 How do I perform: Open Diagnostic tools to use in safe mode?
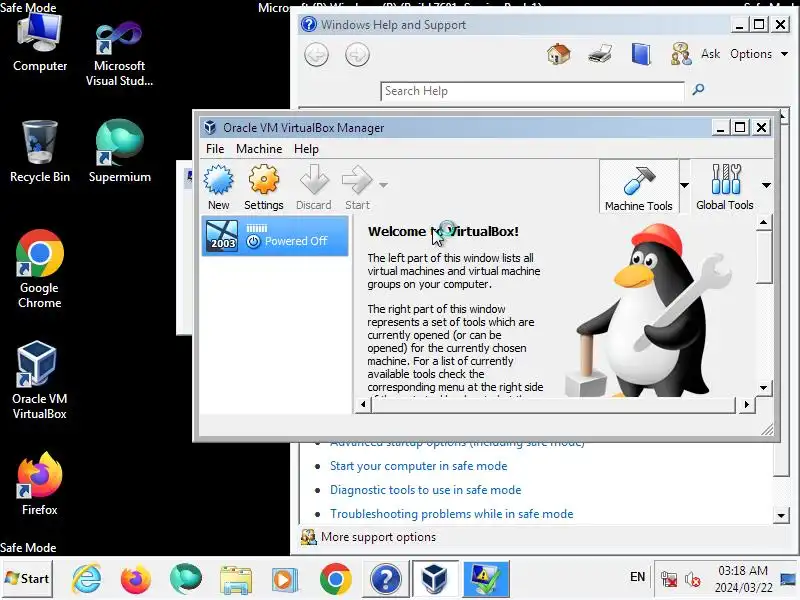tap(426, 490)
